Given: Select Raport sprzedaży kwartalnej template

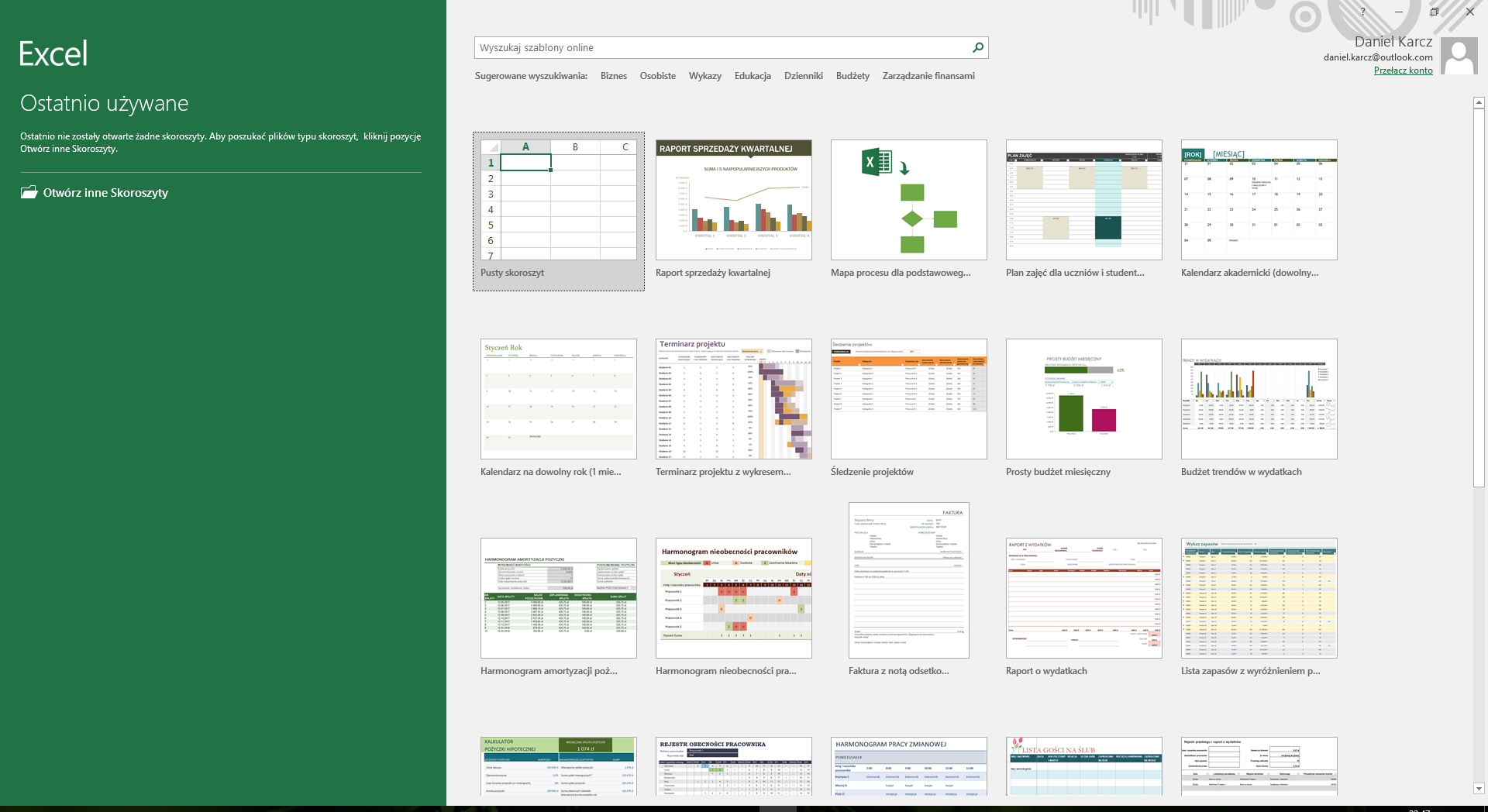Looking at the screenshot, I should [x=733, y=200].
